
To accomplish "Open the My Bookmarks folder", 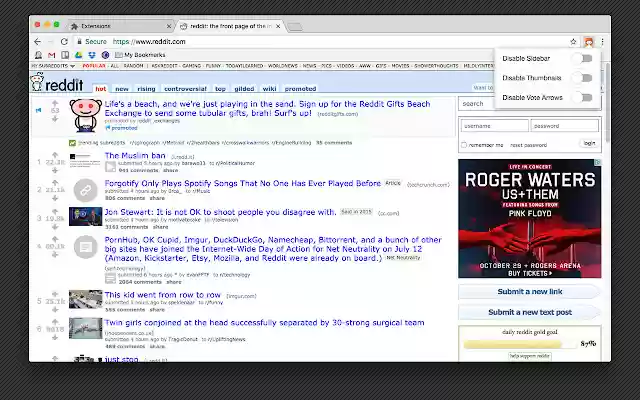I will tap(140, 55).
